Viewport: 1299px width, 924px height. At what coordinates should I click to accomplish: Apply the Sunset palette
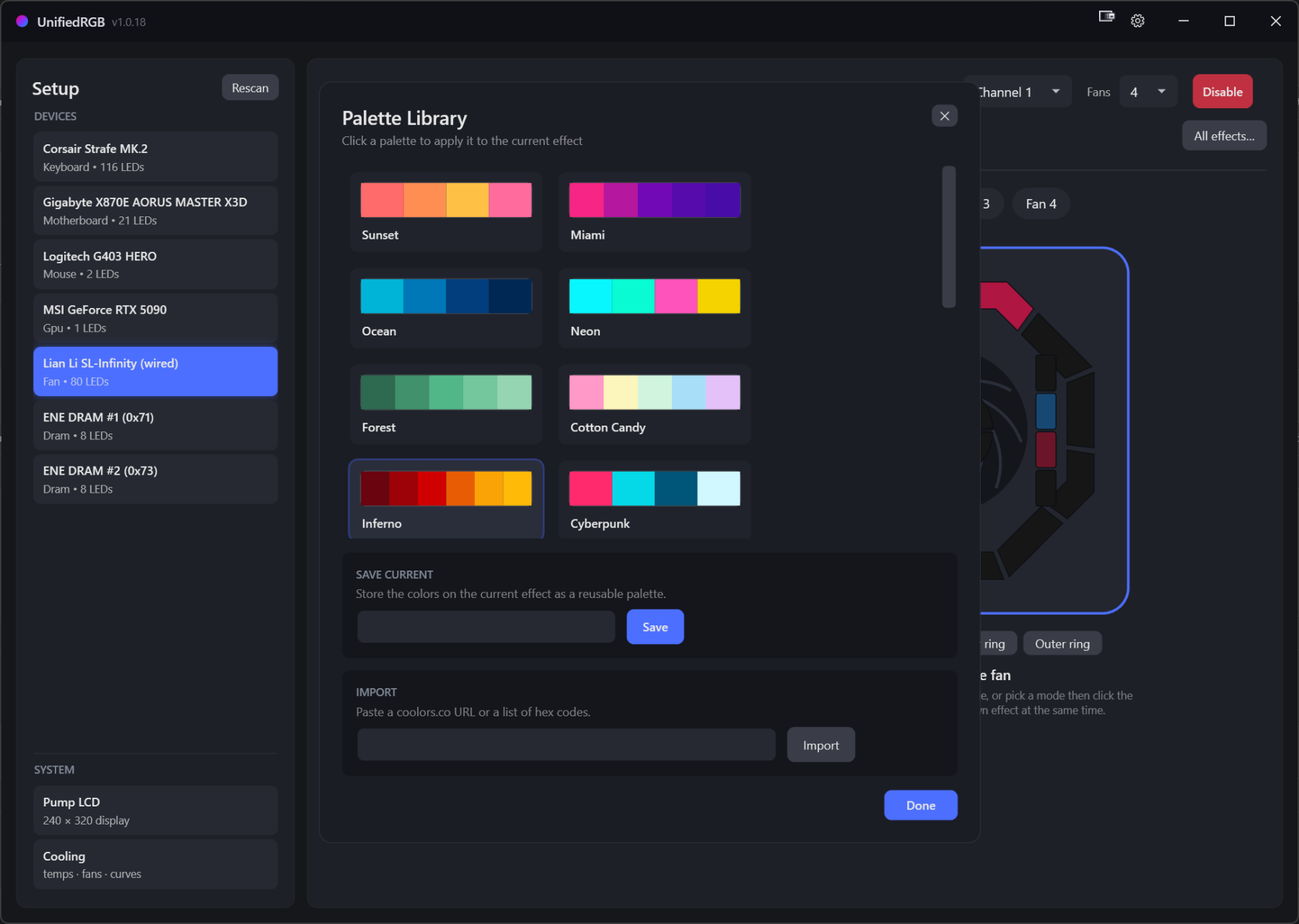point(446,212)
